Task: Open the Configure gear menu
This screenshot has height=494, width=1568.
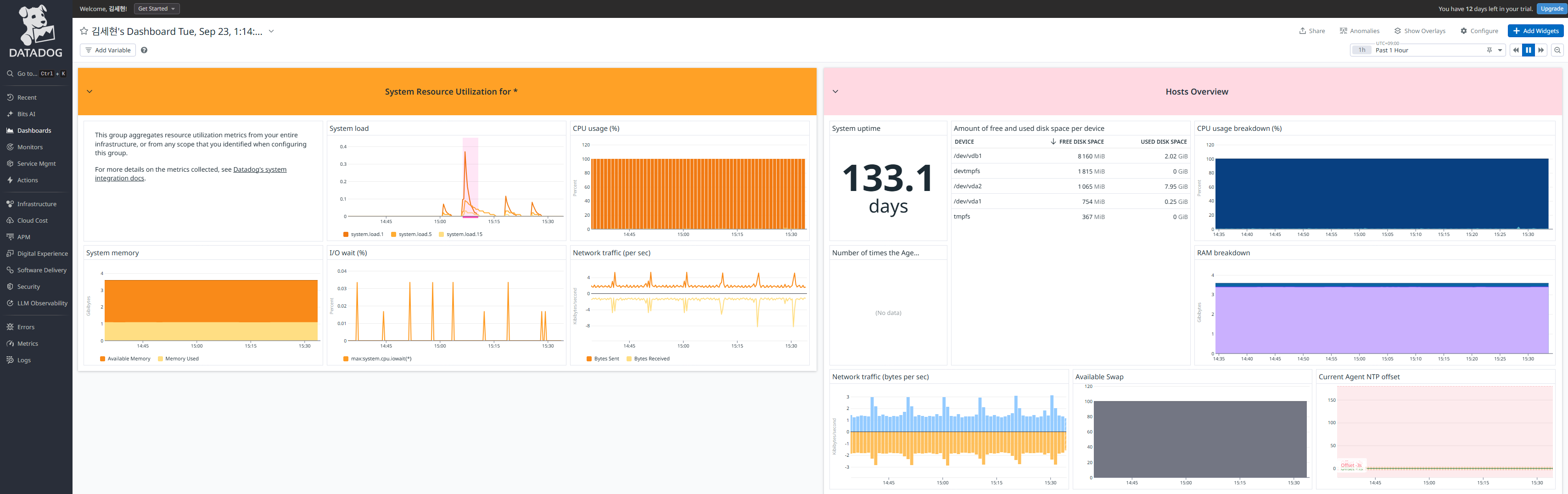Action: [1479, 31]
